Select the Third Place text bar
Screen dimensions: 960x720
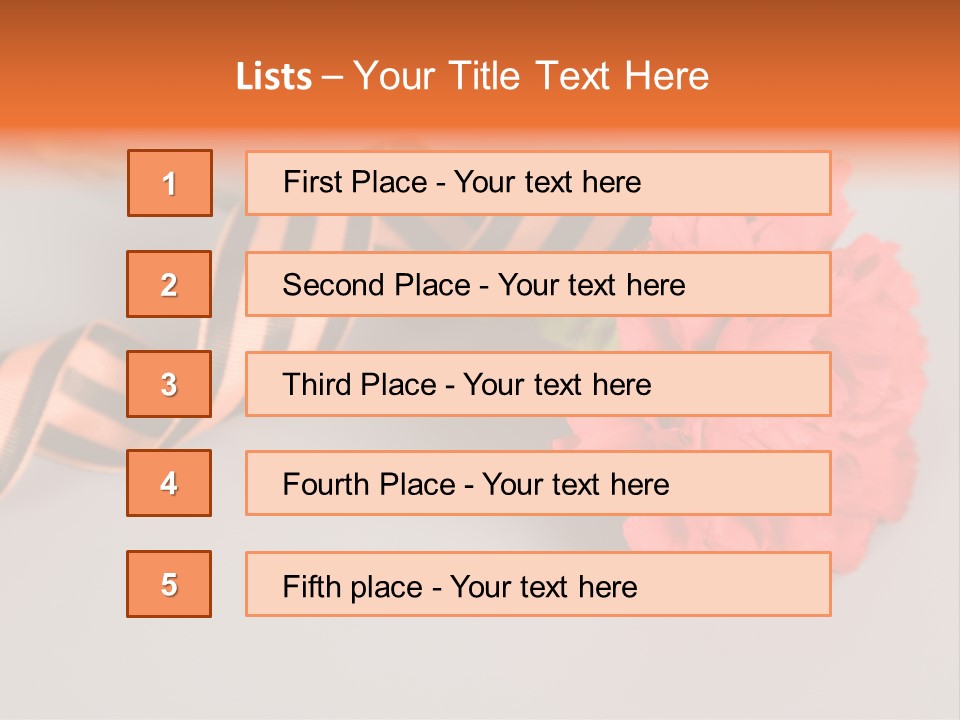538,384
